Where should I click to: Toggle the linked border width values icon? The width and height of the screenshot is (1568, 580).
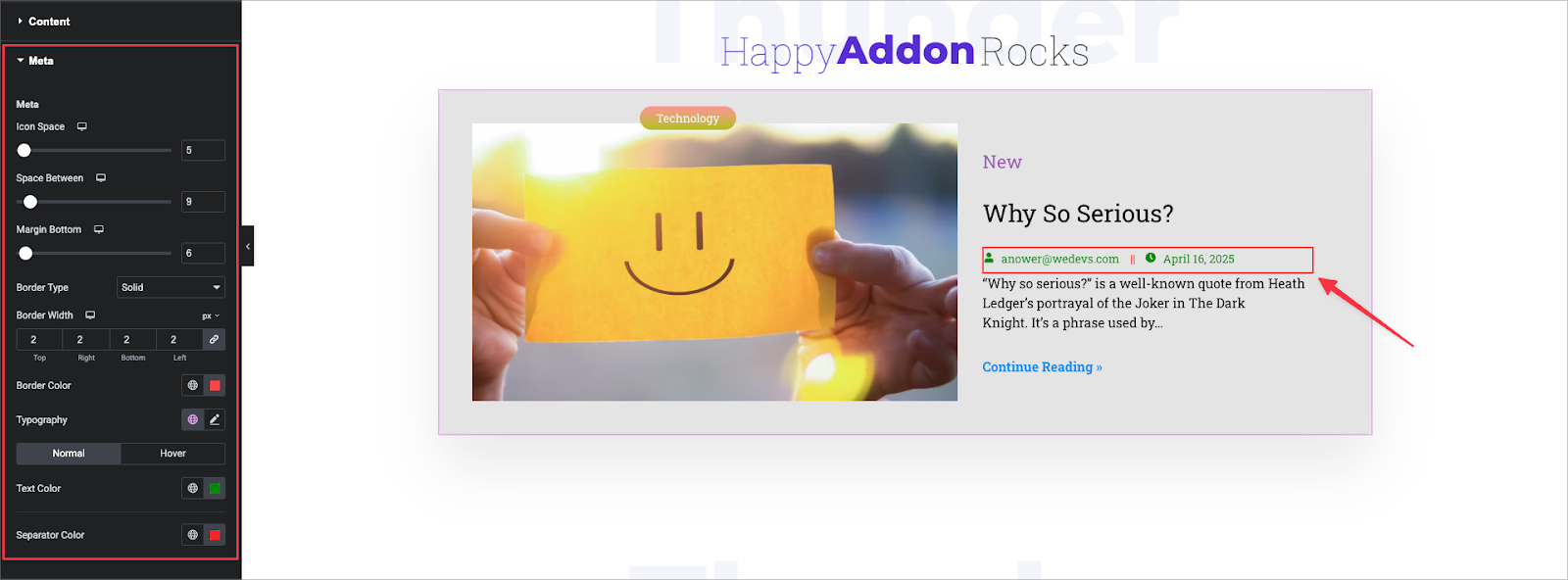pyautogui.click(x=214, y=339)
